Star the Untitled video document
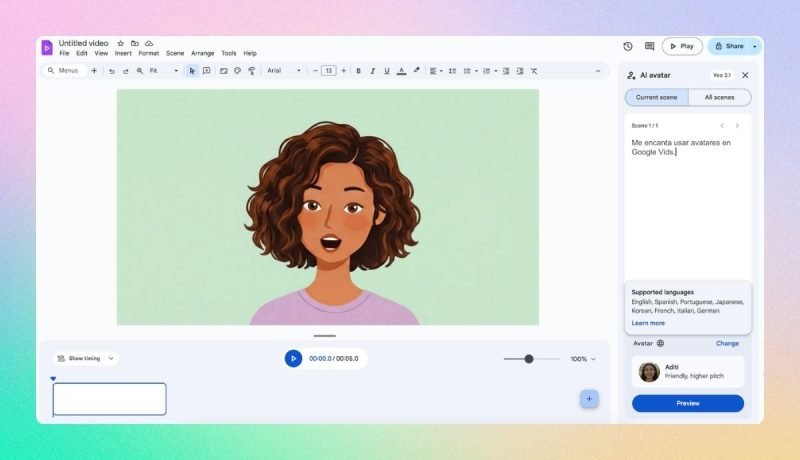 [x=120, y=43]
